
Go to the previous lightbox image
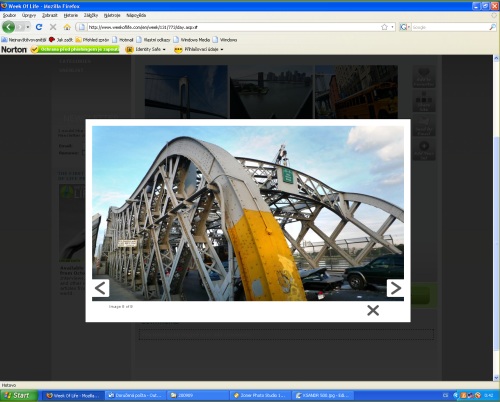point(101,288)
